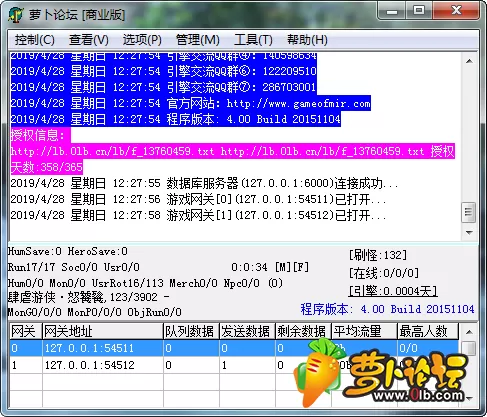The image size is (487, 417).
Task: Click the 引擎交流QQ群⑦ 286703001 log line
Action: point(163,87)
